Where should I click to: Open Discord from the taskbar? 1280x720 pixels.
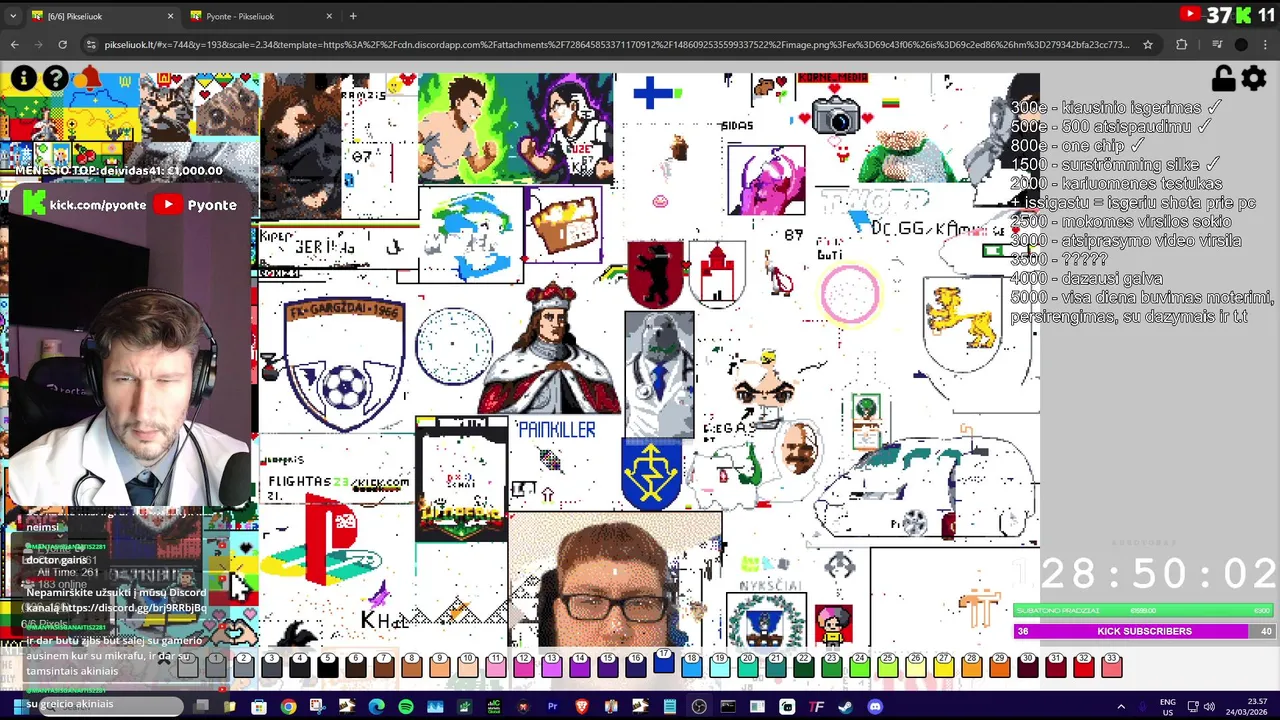pyautogui.click(x=875, y=707)
